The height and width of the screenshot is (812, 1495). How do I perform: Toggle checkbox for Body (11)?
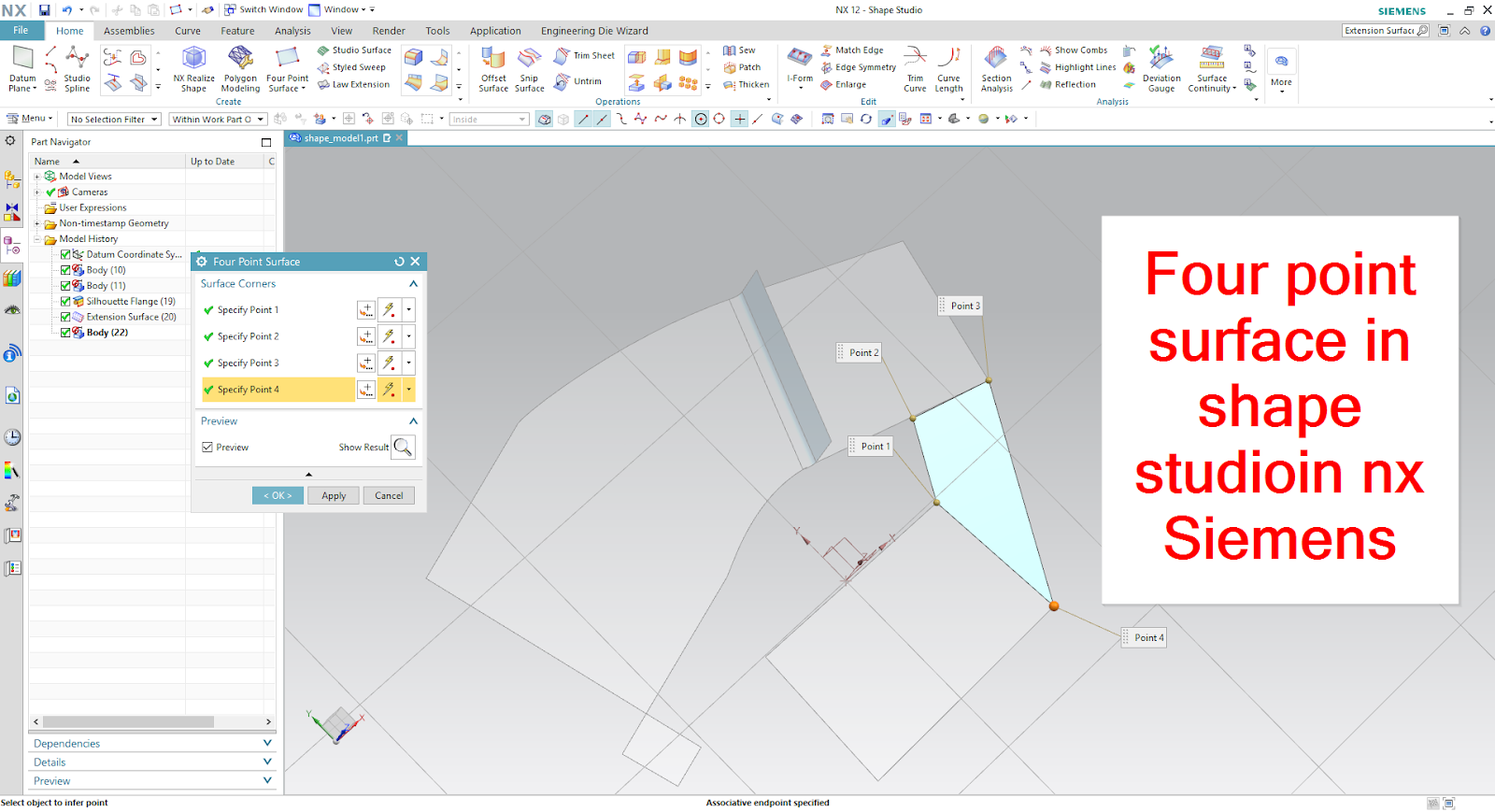click(x=65, y=286)
